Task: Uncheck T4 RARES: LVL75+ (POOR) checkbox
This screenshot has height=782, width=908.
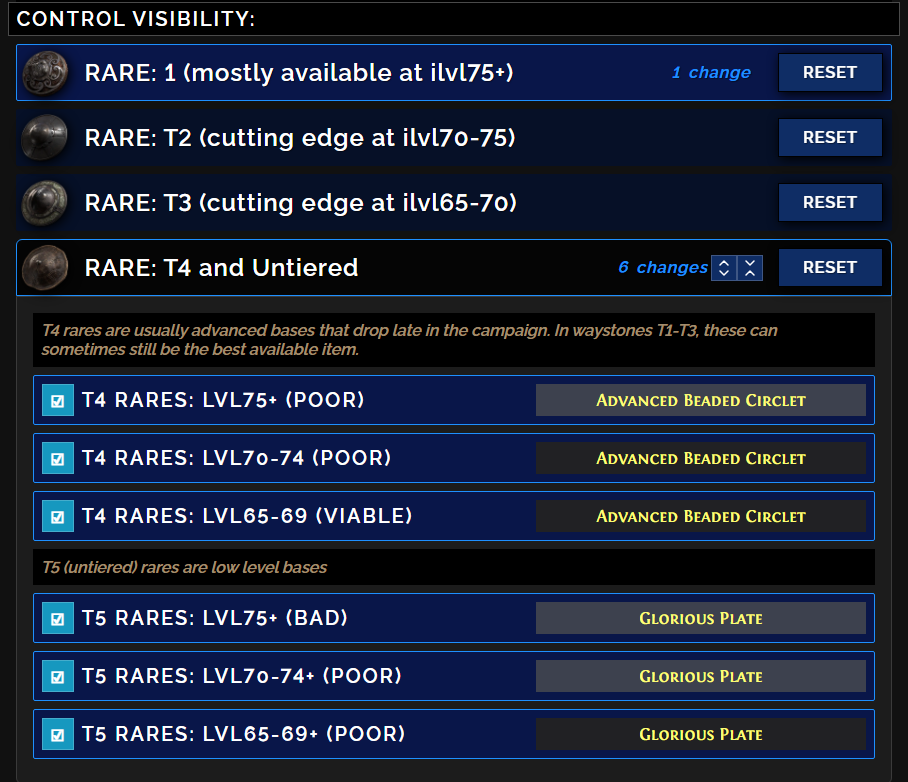Action: tap(58, 400)
